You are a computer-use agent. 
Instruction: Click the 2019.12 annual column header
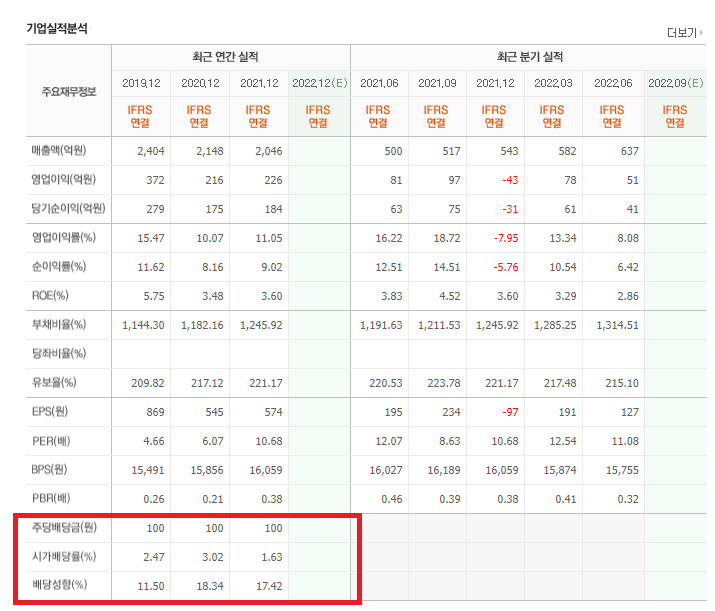point(141,83)
